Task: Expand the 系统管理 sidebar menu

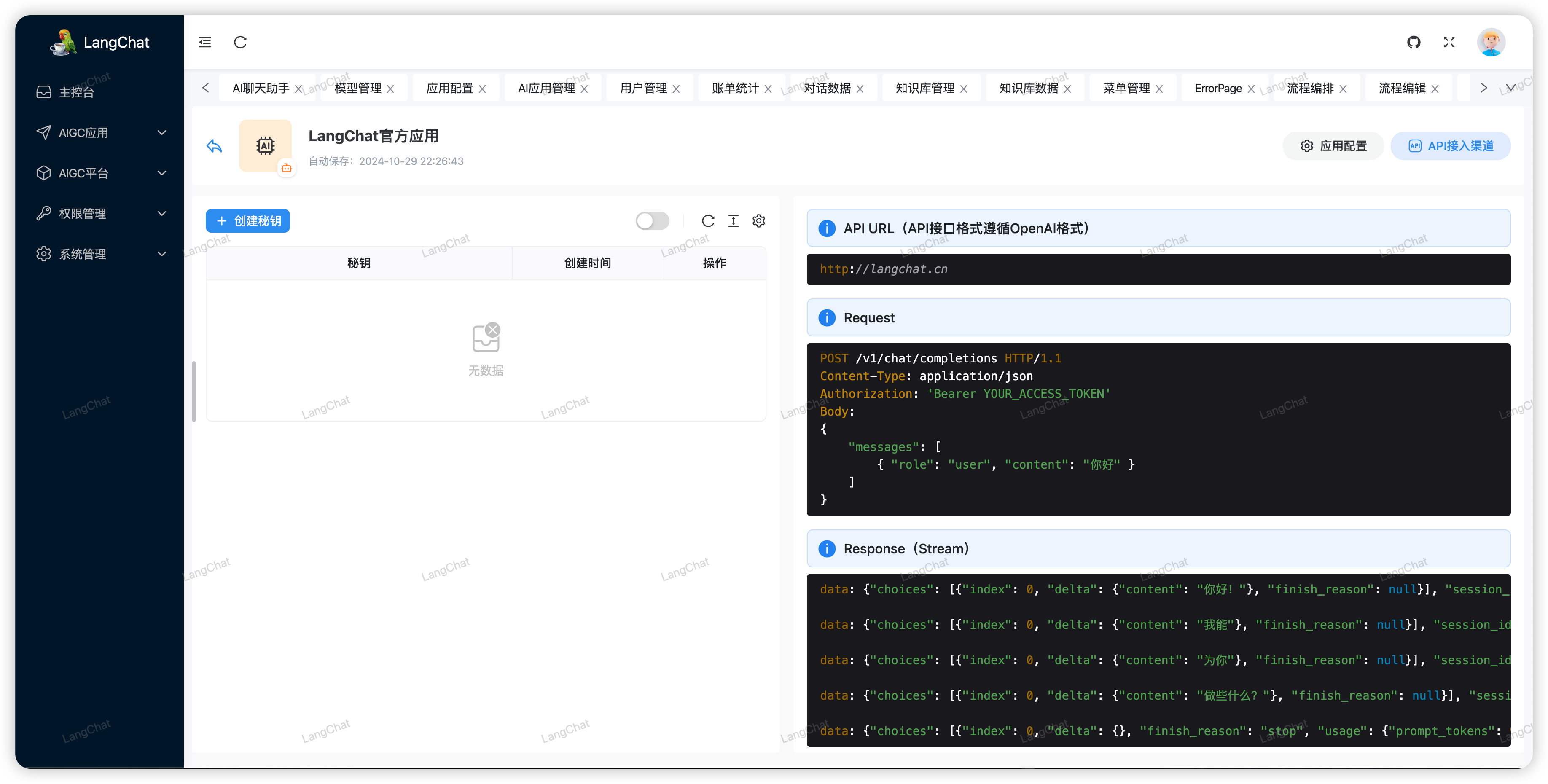Action: pos(101,254)
